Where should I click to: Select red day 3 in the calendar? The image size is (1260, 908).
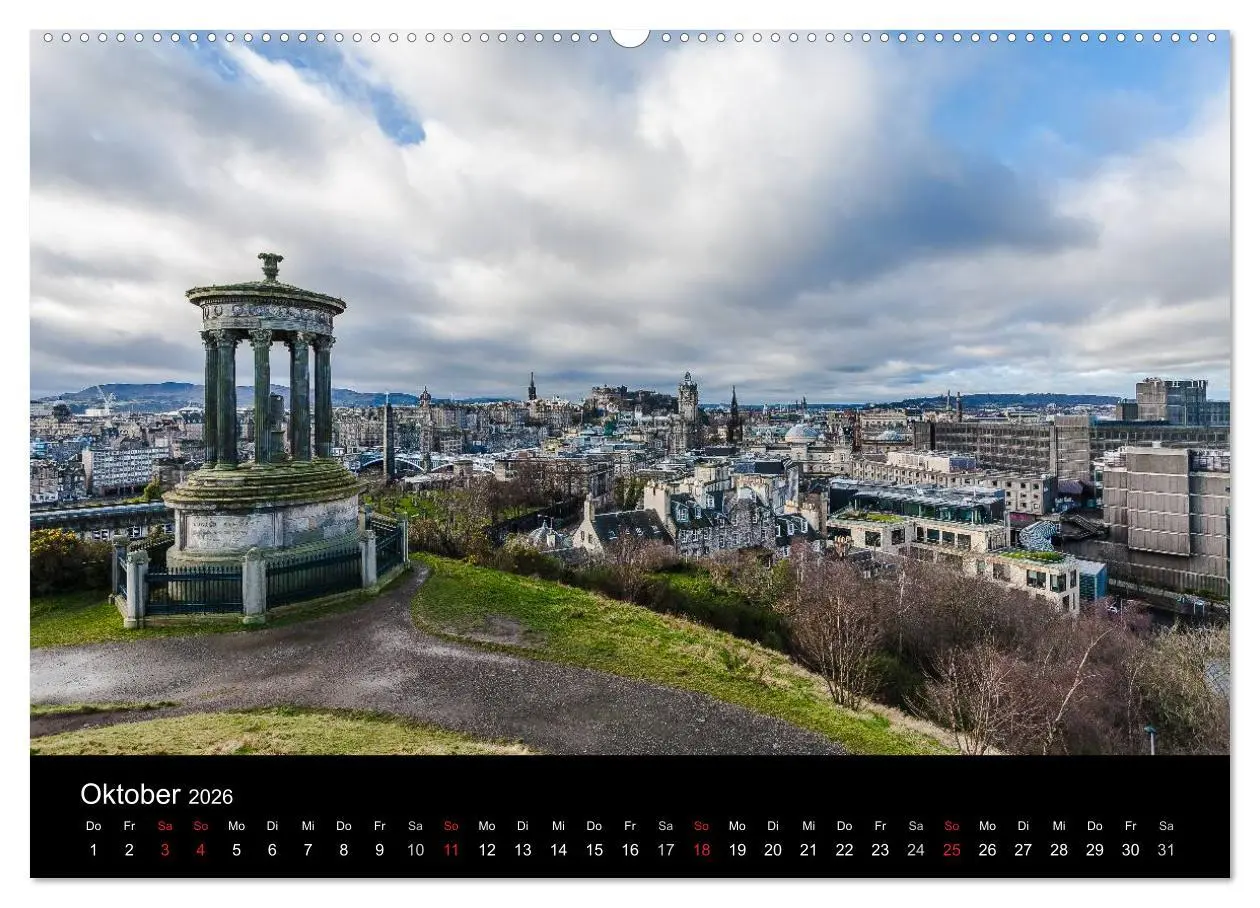pyautogui.click(x=165, y=850)
